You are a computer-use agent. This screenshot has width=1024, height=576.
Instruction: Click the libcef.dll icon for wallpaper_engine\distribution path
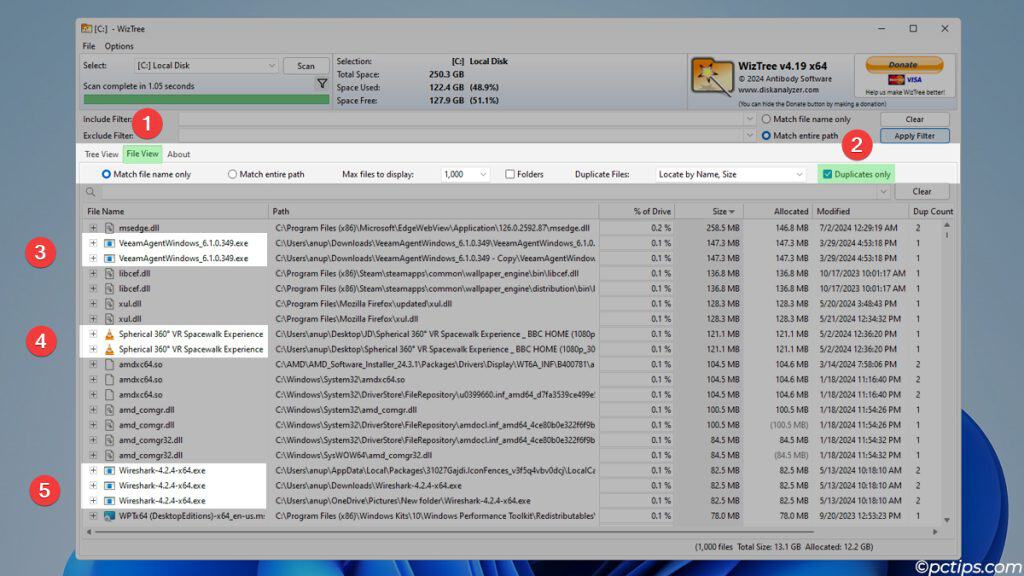coord(110,288)
